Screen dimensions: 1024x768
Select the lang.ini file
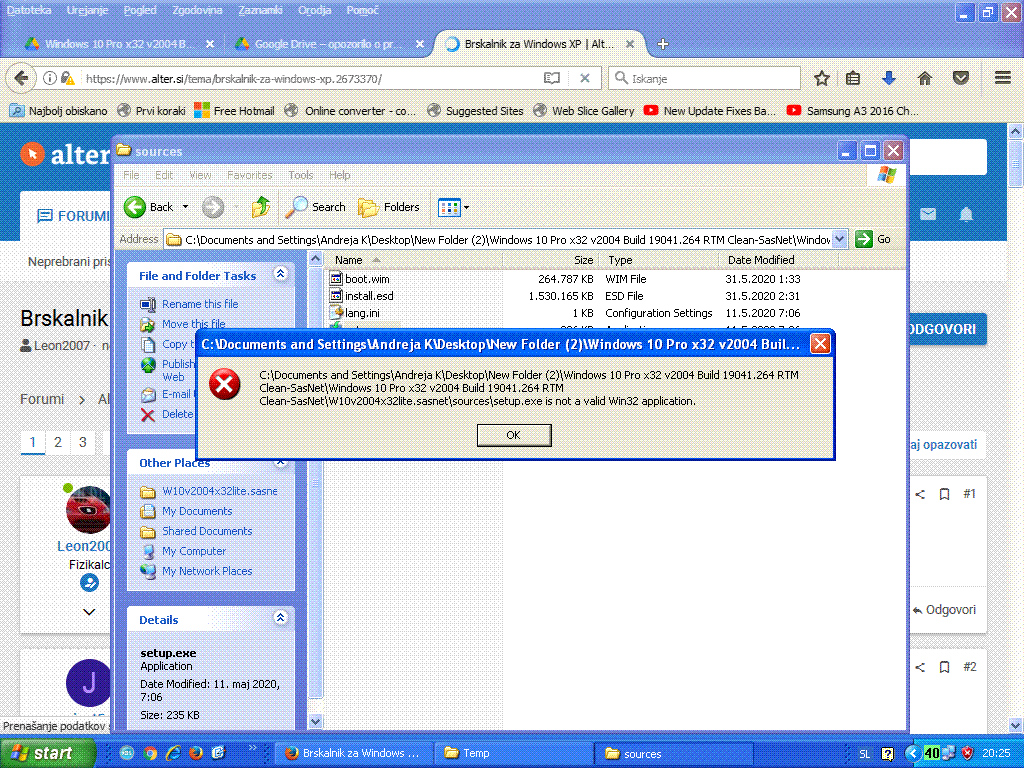[x=362, y=313]
